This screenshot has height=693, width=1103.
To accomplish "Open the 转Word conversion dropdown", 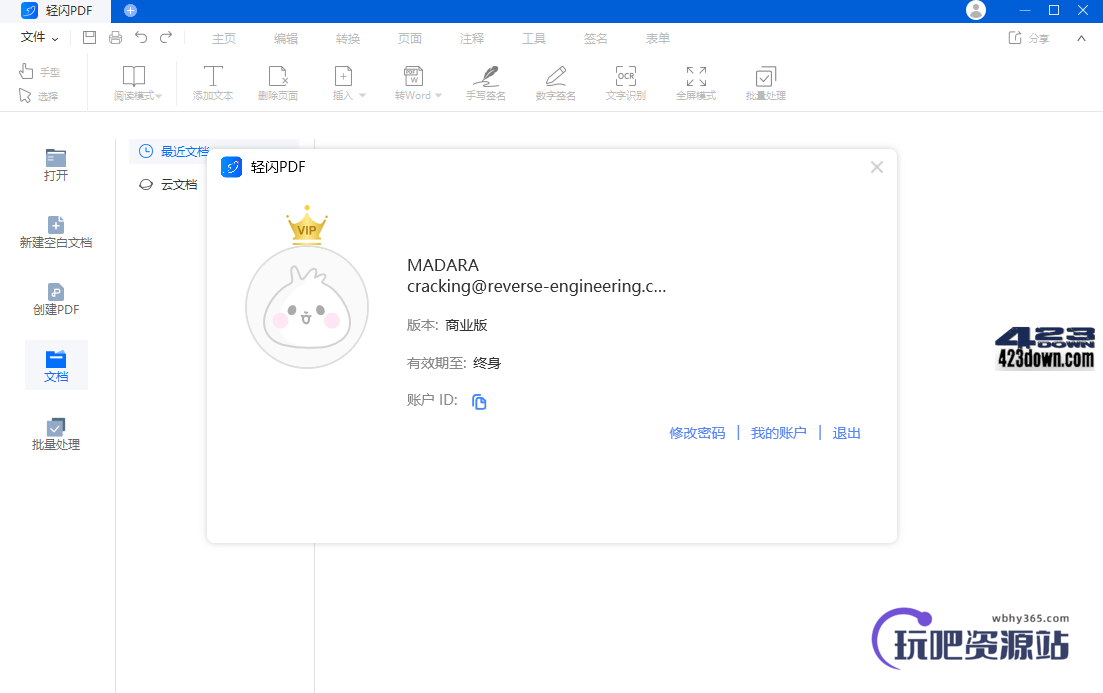I will [x=418, y=83].
